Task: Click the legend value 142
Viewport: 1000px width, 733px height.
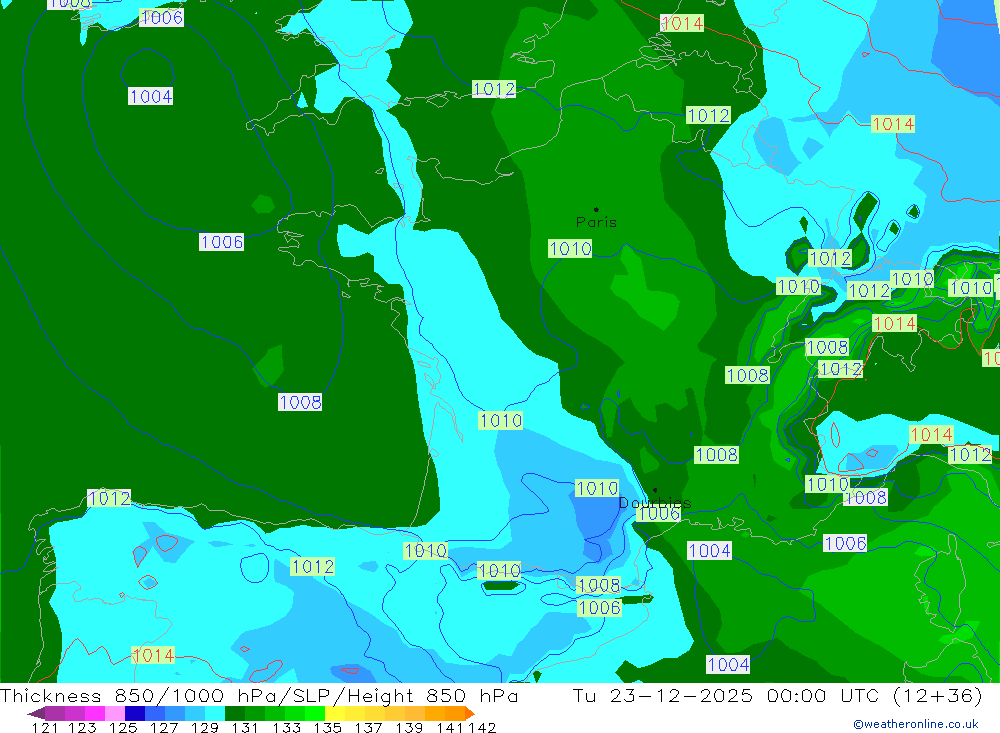Action: [482, 727]
